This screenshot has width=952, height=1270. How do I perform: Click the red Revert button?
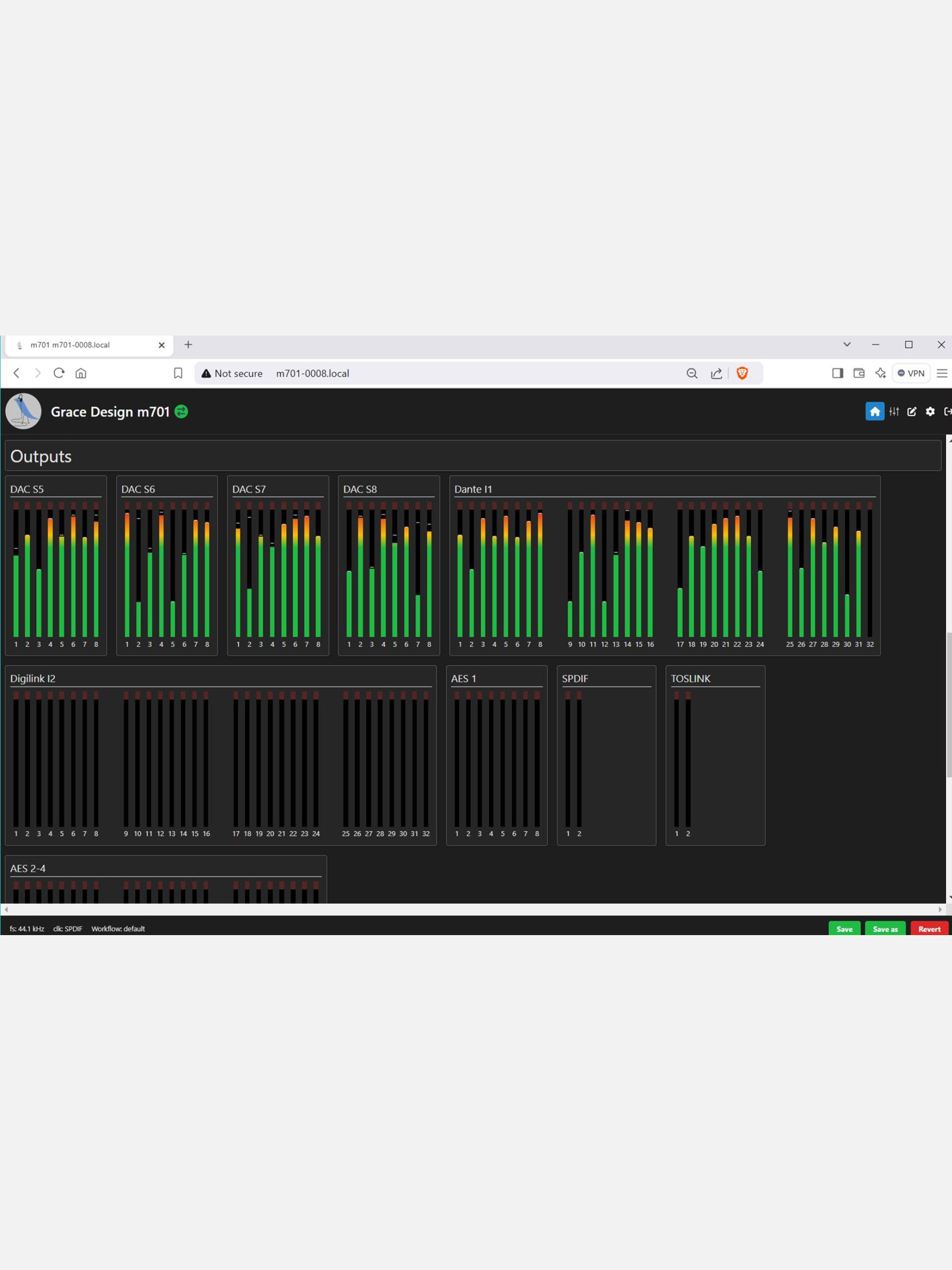pos(929,929)
